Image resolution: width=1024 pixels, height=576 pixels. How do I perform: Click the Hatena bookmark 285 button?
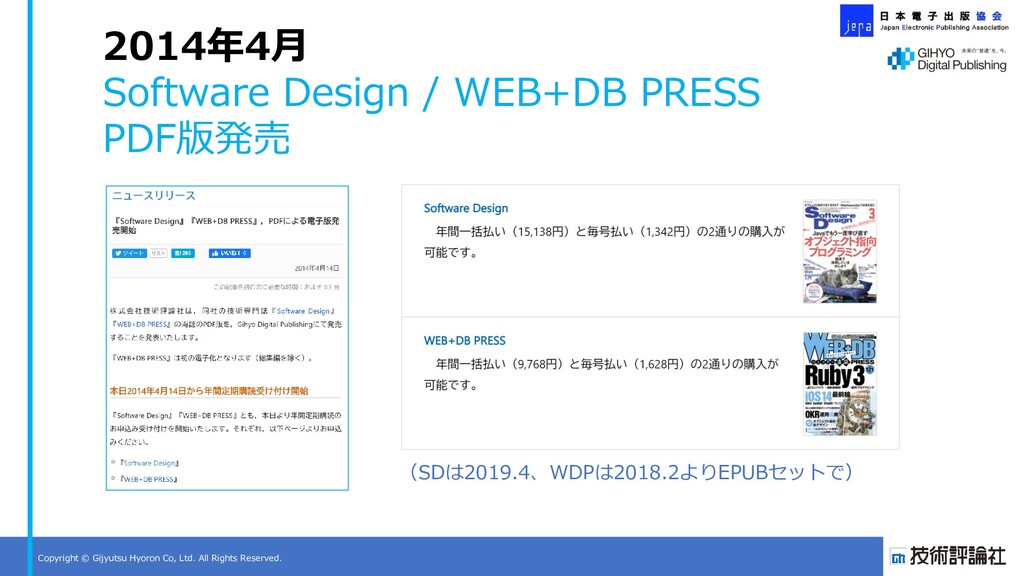(183, 253)
